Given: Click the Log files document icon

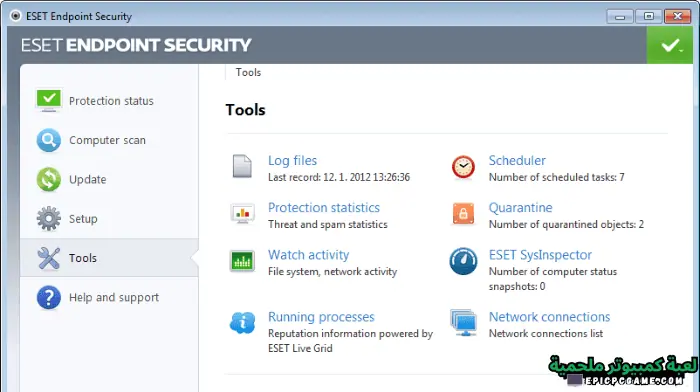Looking at the screenshot, I should pyautogui.click(x=242, y=167).
